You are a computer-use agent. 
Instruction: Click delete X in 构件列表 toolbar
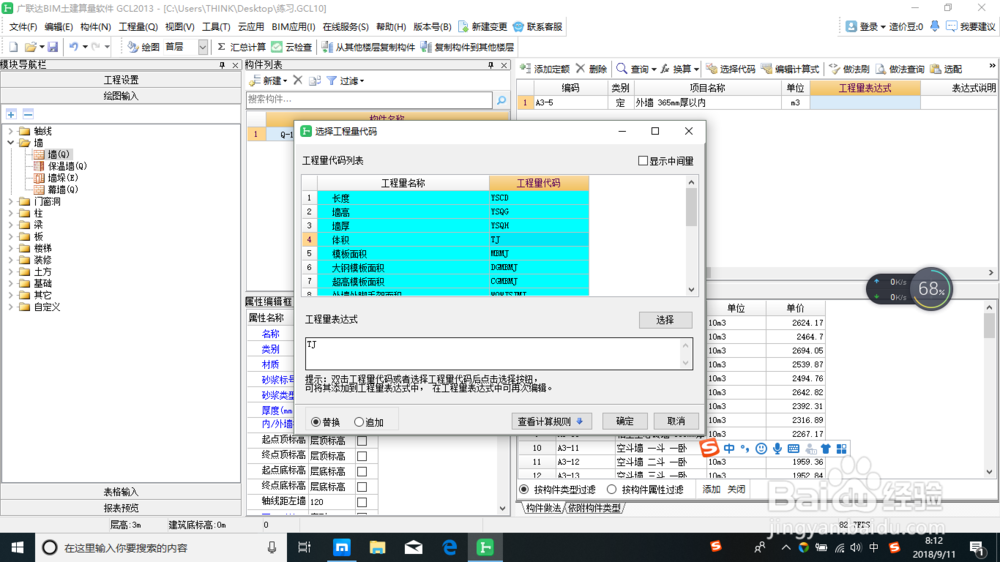tap(298, 80)
